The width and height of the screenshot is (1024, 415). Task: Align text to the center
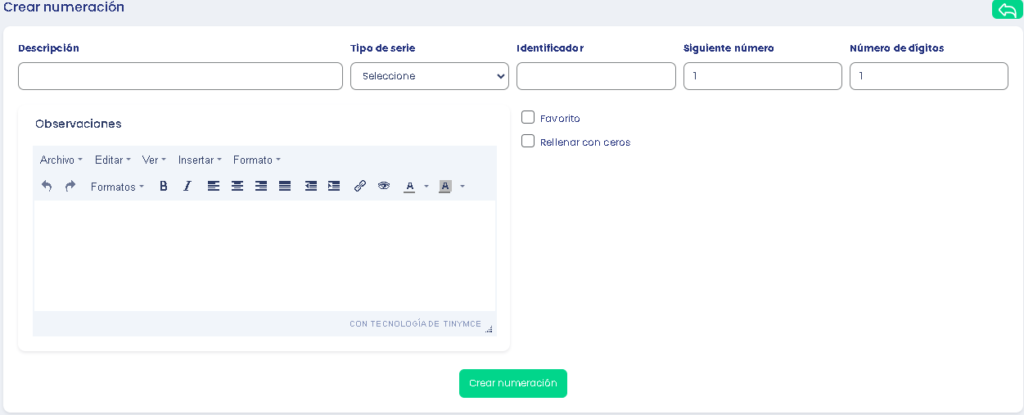coord(237,186)
